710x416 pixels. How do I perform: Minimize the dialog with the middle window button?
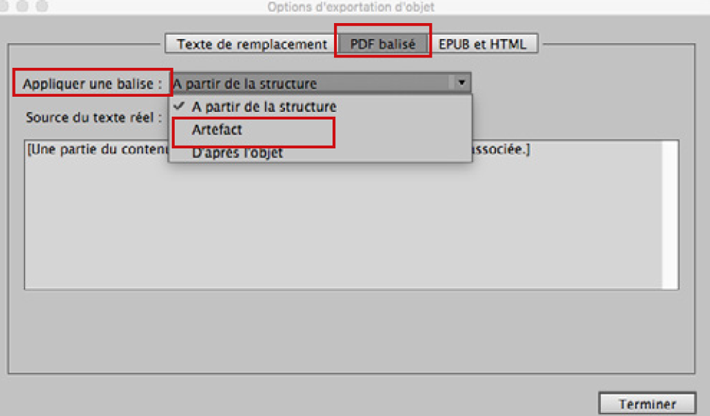click(x=22, y=6)
